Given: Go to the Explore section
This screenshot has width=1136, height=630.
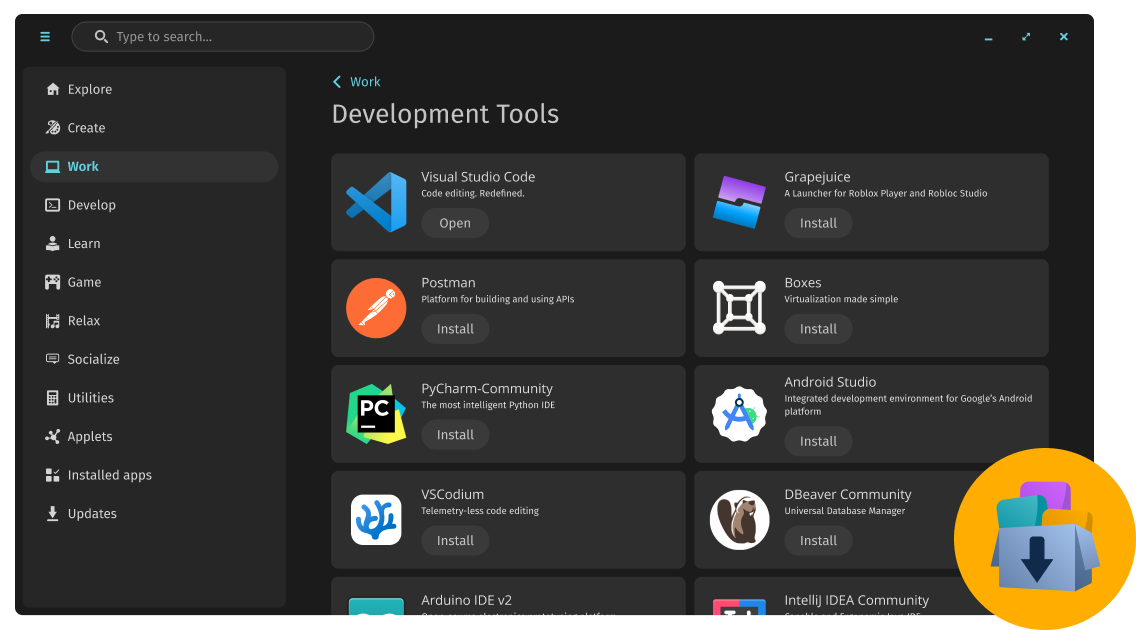Looking at the screenshot, I should click(x=154, y=89).
